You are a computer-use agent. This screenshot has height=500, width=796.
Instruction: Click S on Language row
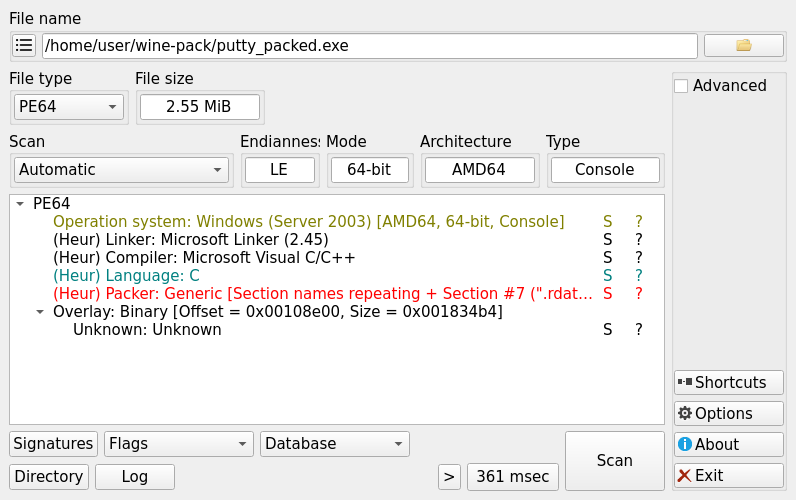[x=608, y=276]
